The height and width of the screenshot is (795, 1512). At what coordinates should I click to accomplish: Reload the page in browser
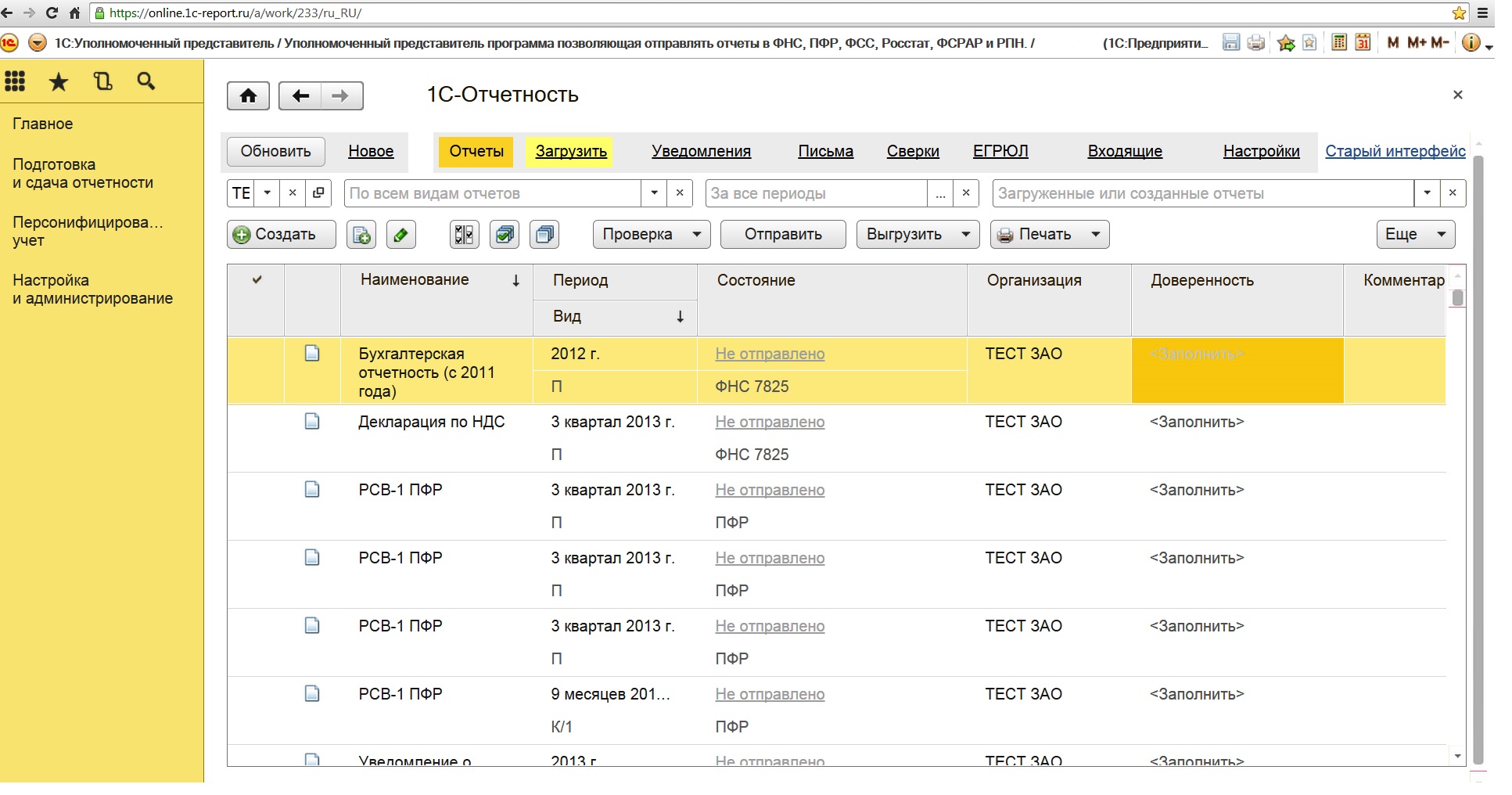(x=52, y=13)
